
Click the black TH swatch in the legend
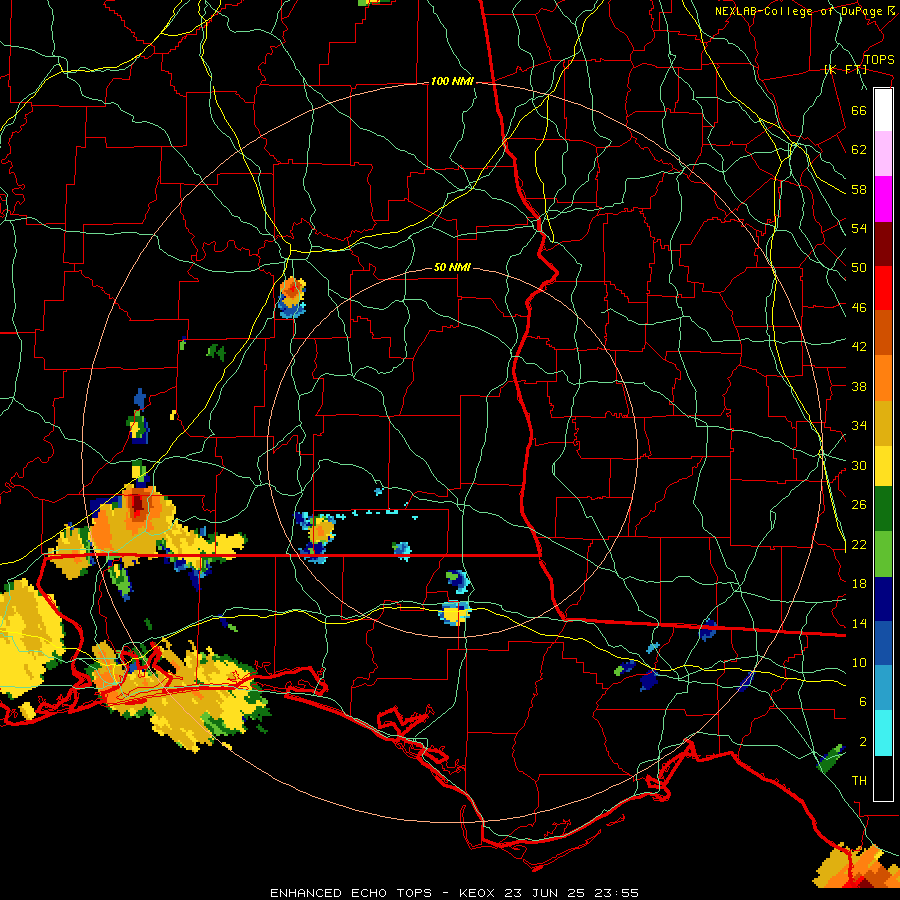click(x=883, y=778)
